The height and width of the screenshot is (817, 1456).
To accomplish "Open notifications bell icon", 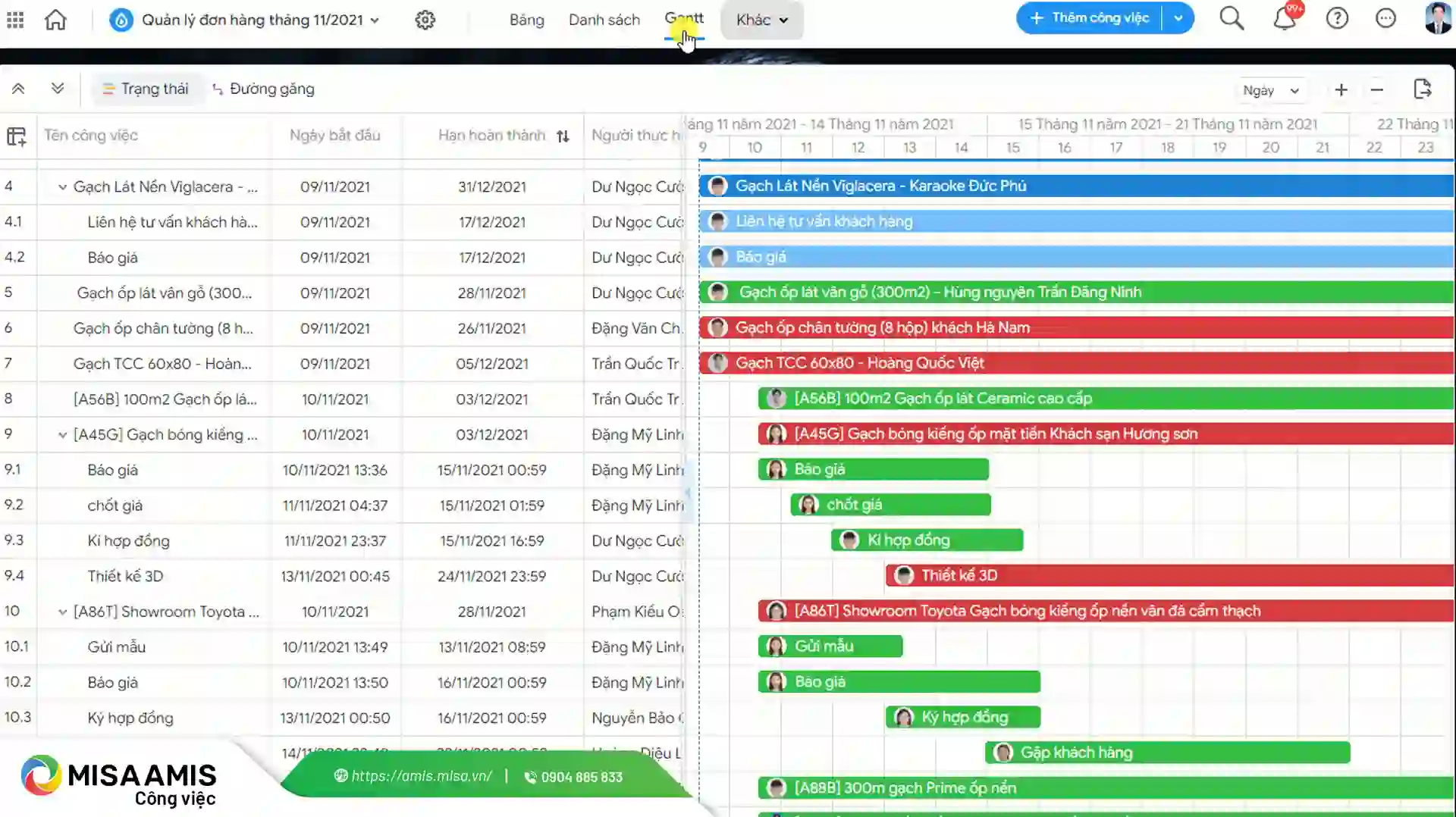I will click(1285, 18).
